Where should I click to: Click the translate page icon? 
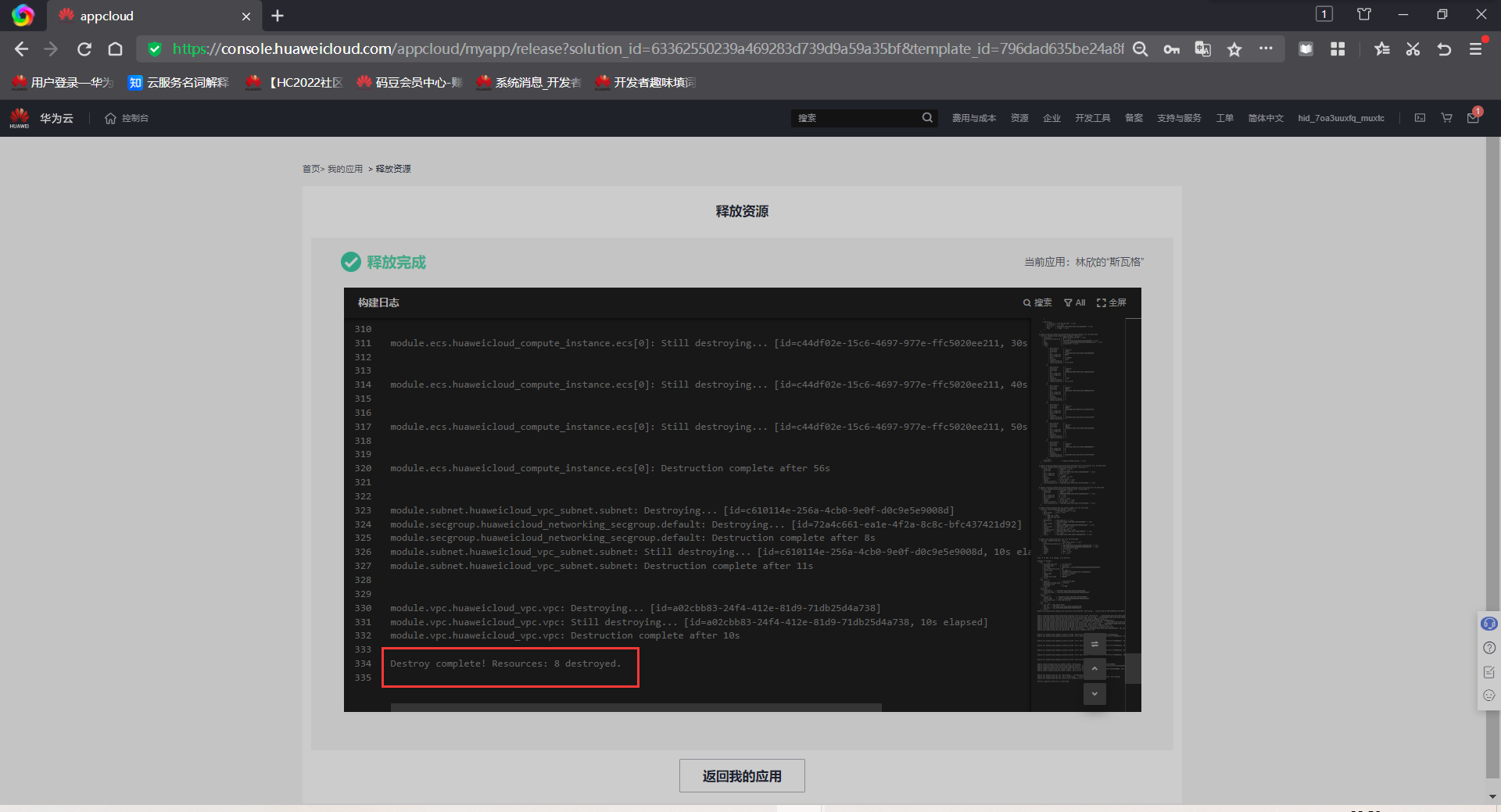pyautogui.click(x=1203, y=49)
